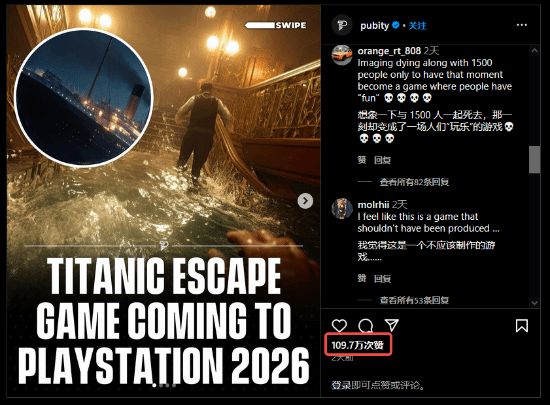Screen dimensions: 550x405
Task: Reply to orange_rt_808's comment via 回复
Action: (x=382, y=160)
